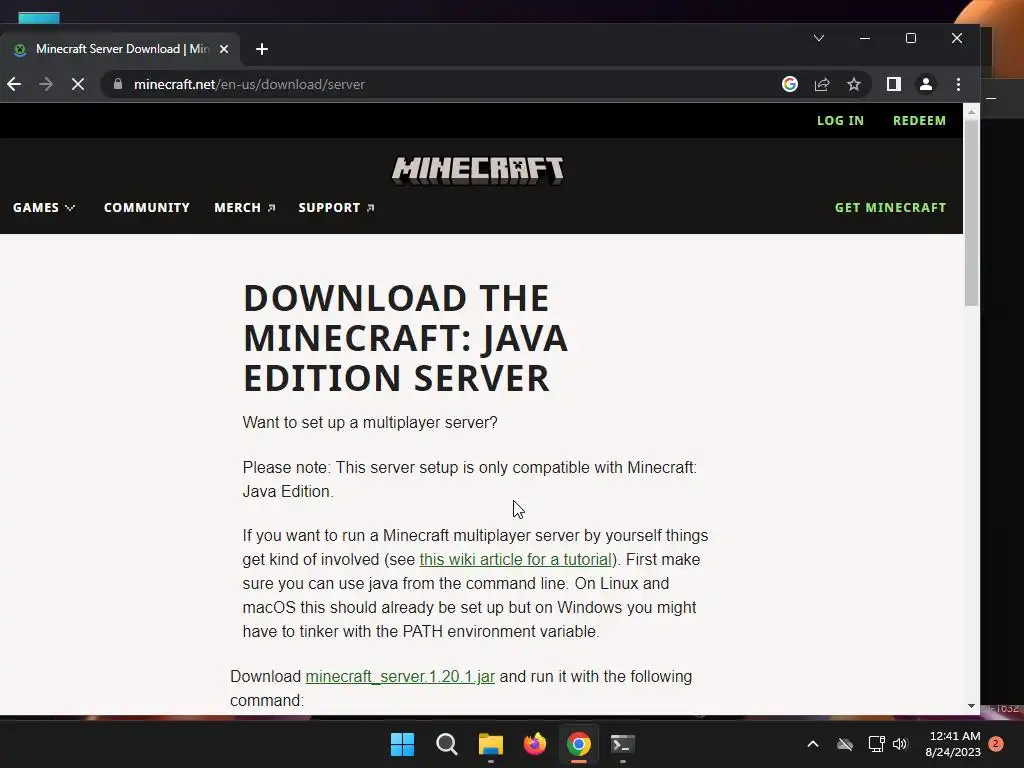Open File Explorer from taskbar
The width and height of the screenshot is (1024, 768).
pos(490,744)
